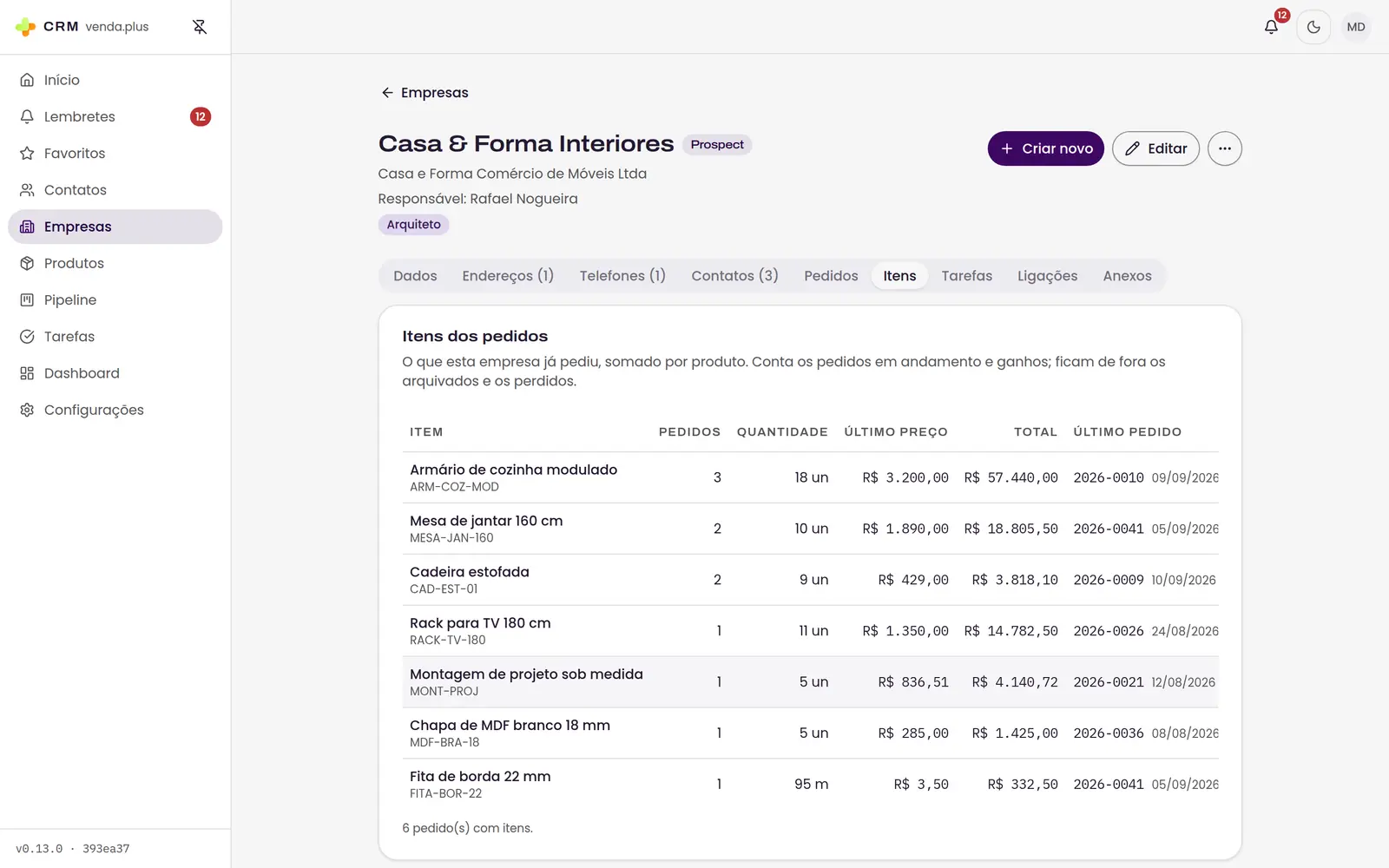Click the ÚLTIMO PEDIDO column header
This screenshot has width=1389, height=868.
pos(1127,432)
